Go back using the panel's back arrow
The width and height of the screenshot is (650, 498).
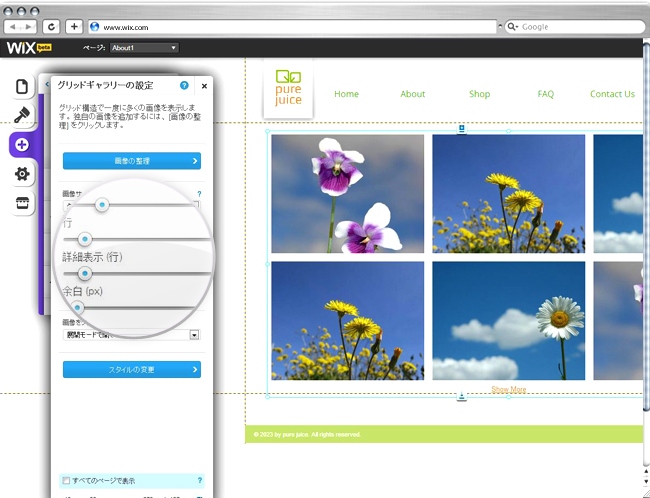(x=46, y=85)
